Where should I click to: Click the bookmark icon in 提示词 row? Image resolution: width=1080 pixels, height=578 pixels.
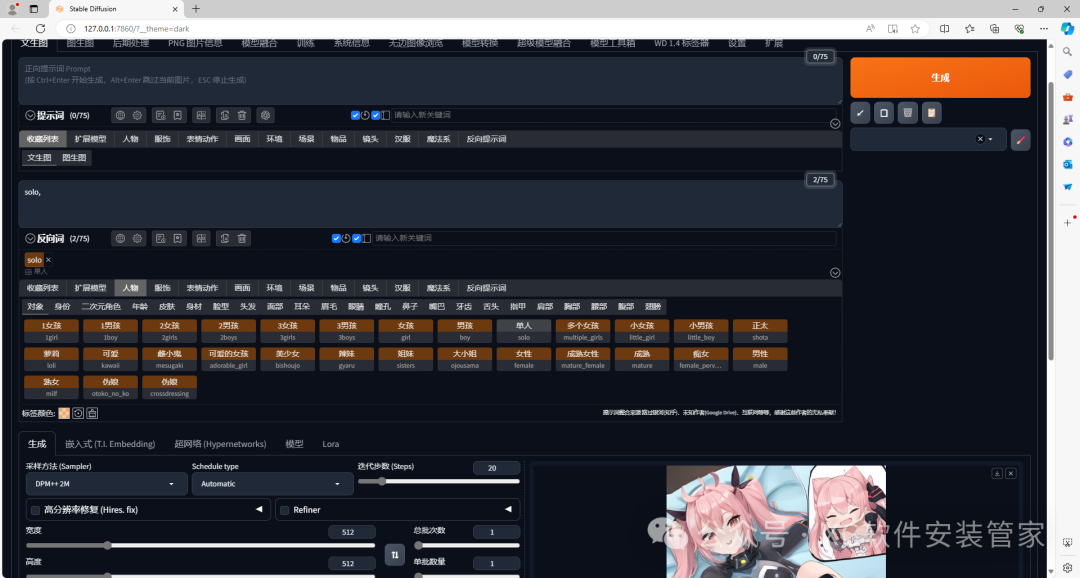[178, 116]
